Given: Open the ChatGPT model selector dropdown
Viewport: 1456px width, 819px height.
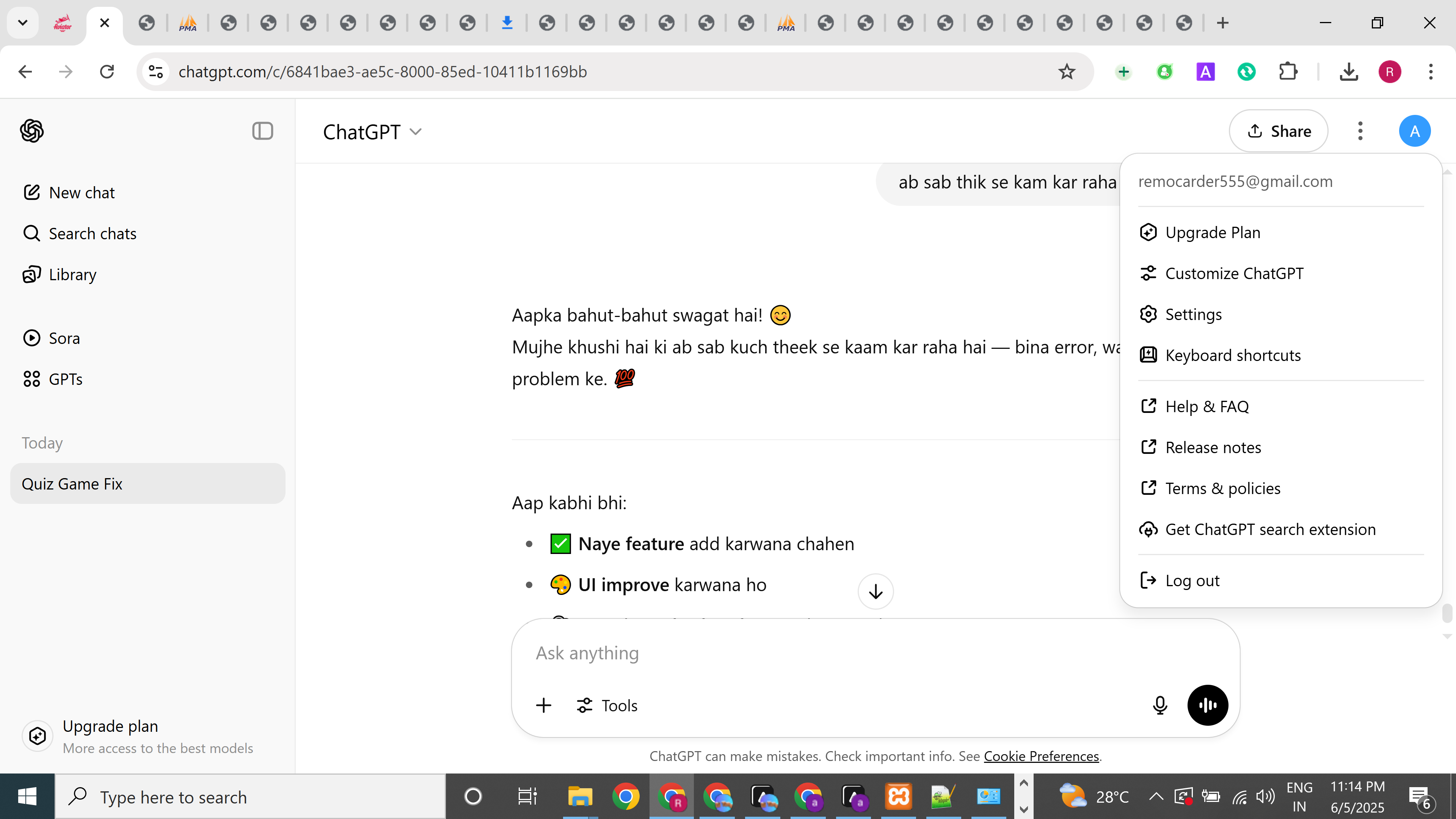Looking at the screenshot, I should click(372, 132).
